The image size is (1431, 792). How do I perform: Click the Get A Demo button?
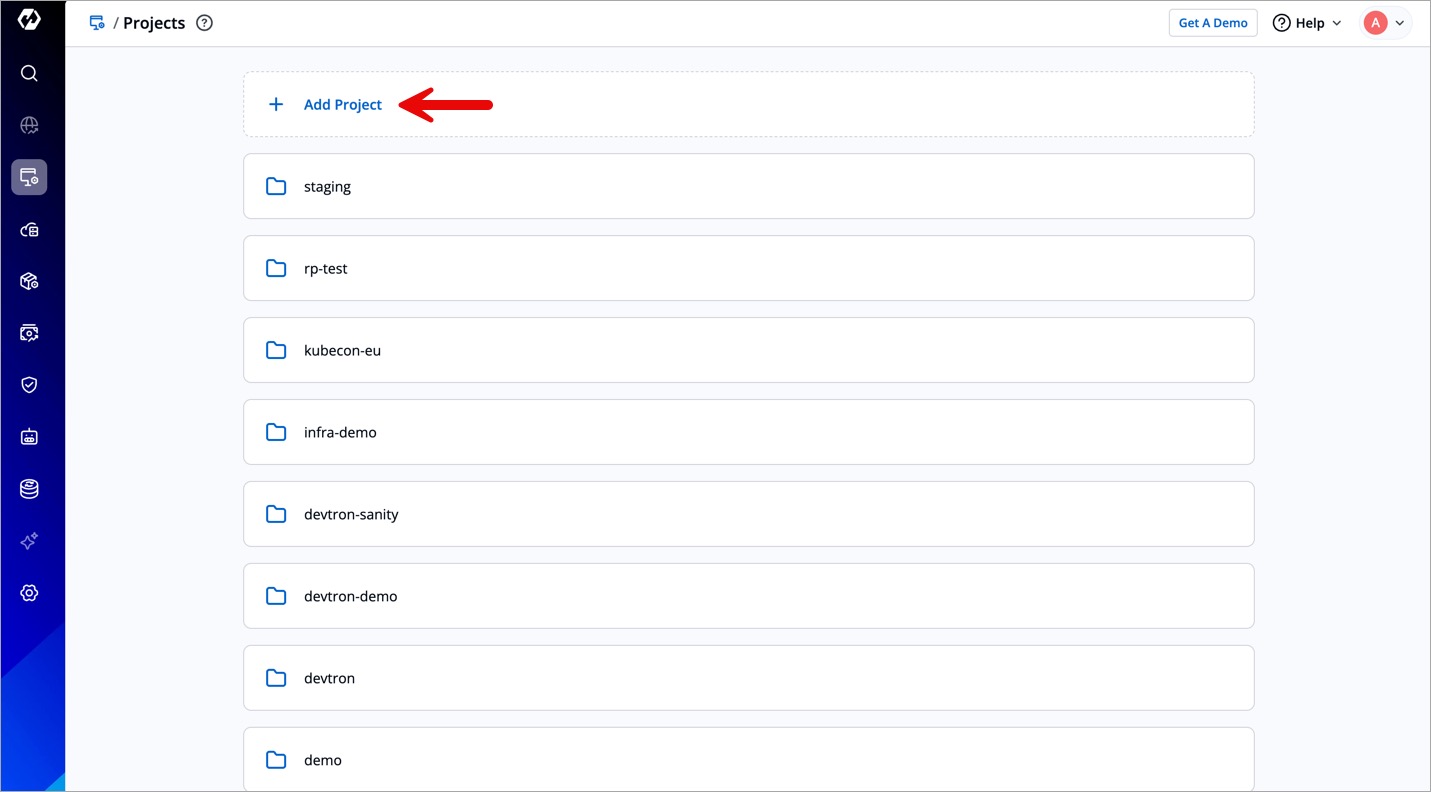[x=1212, y=23]
